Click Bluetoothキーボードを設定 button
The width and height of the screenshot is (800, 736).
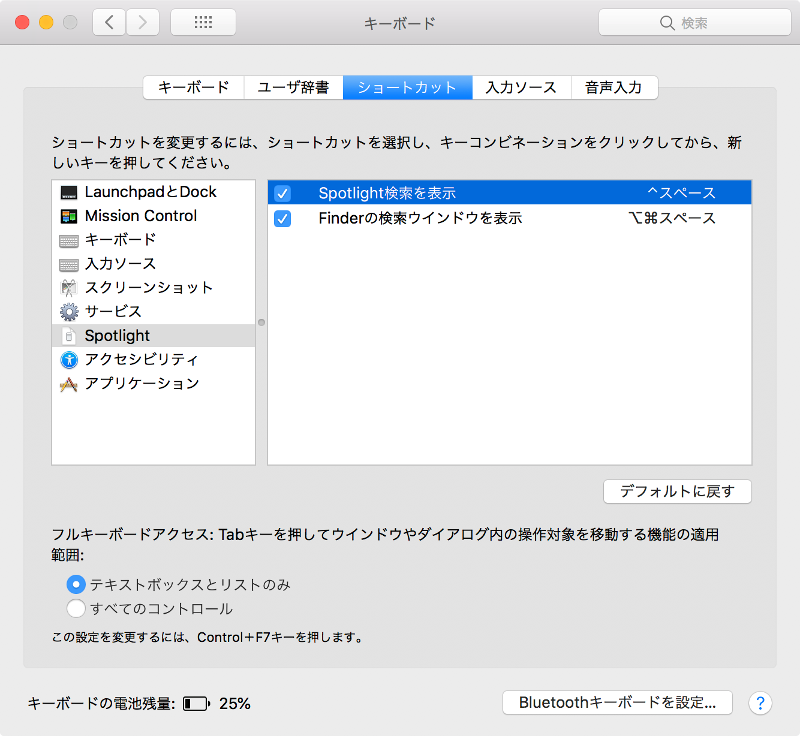coord(617,703)
